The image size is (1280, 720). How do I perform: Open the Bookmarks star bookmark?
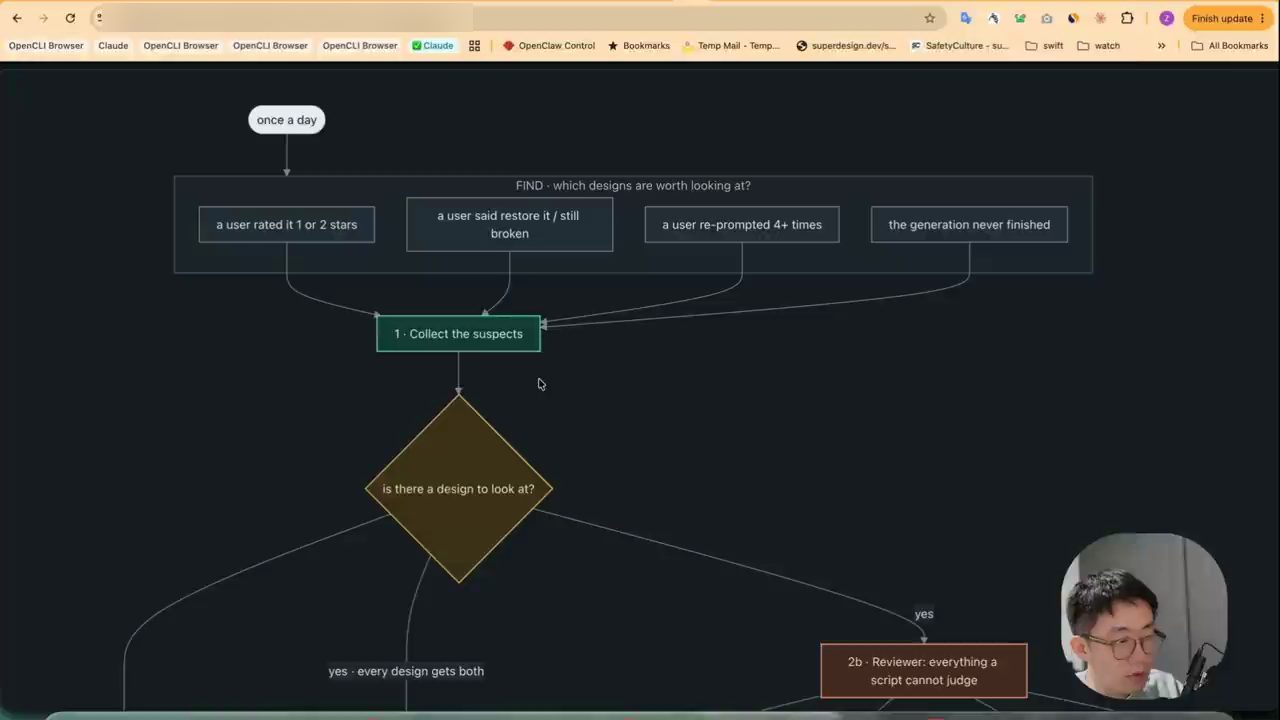(639, 46)
